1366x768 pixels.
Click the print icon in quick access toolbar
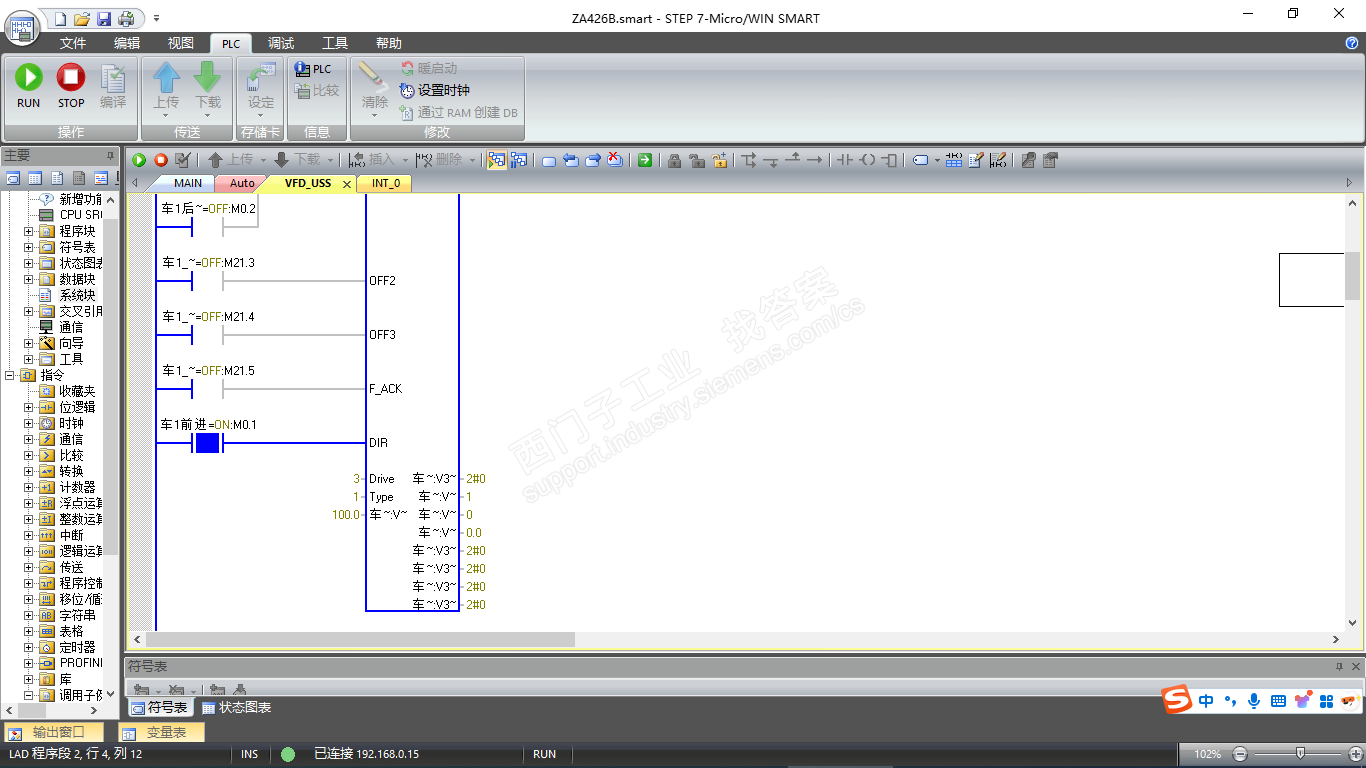(x=126, y=18)
